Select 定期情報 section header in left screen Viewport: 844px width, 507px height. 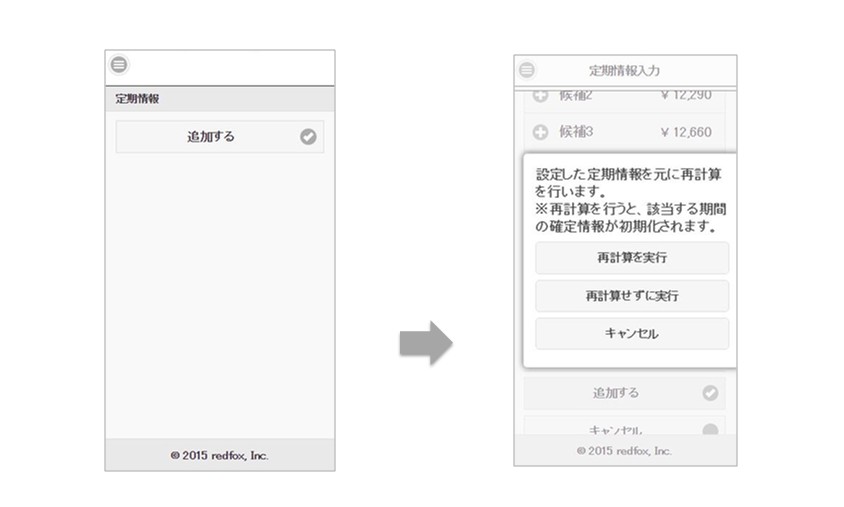[220, 98]
